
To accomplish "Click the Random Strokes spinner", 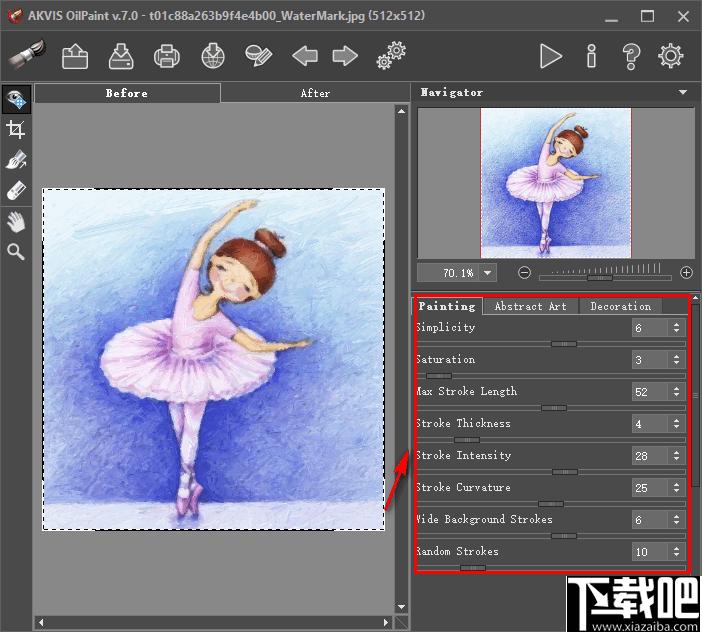I will pyautogui.click(x=676, y=552).
